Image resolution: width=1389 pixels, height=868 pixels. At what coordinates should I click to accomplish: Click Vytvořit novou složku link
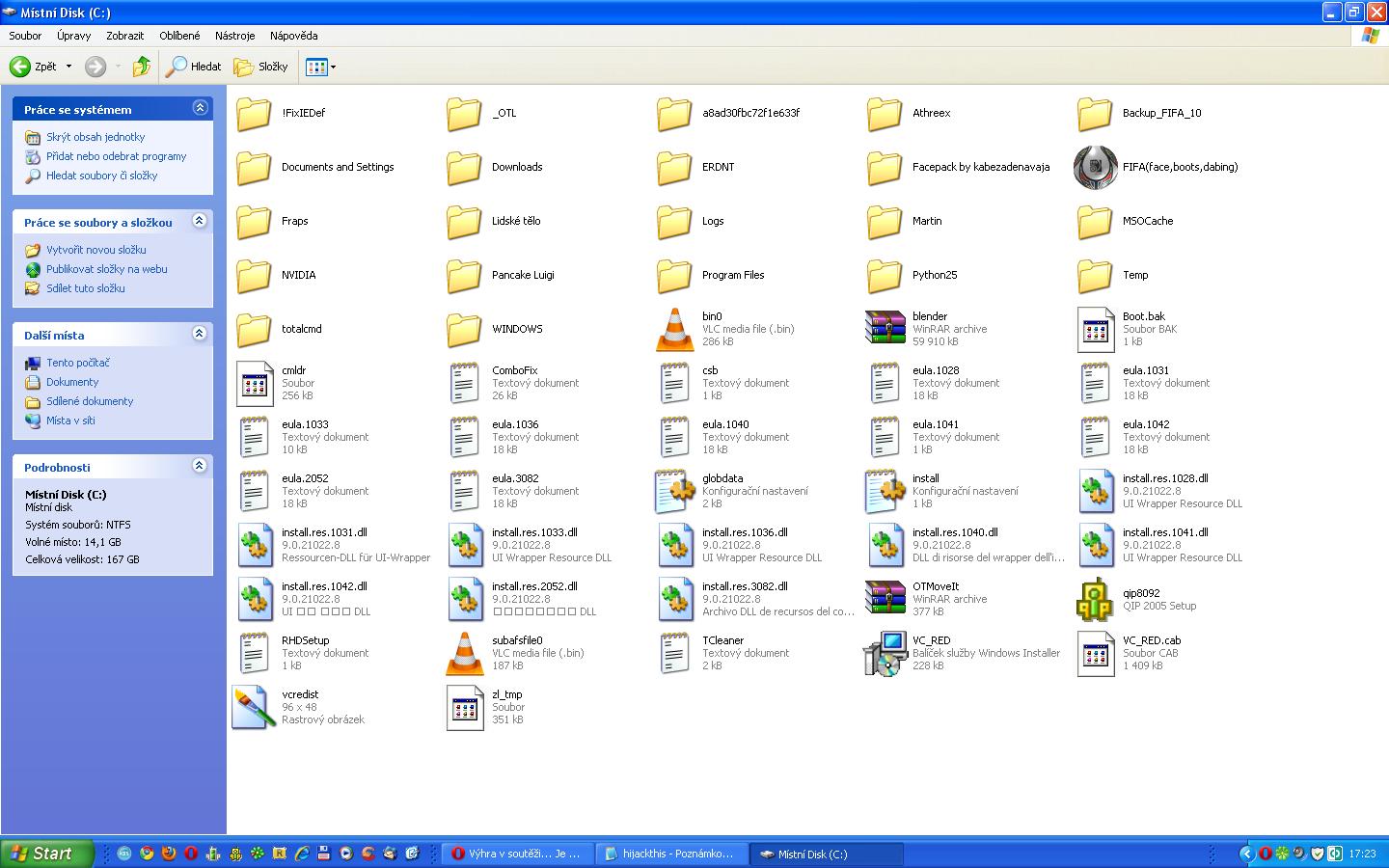(95, 250)
